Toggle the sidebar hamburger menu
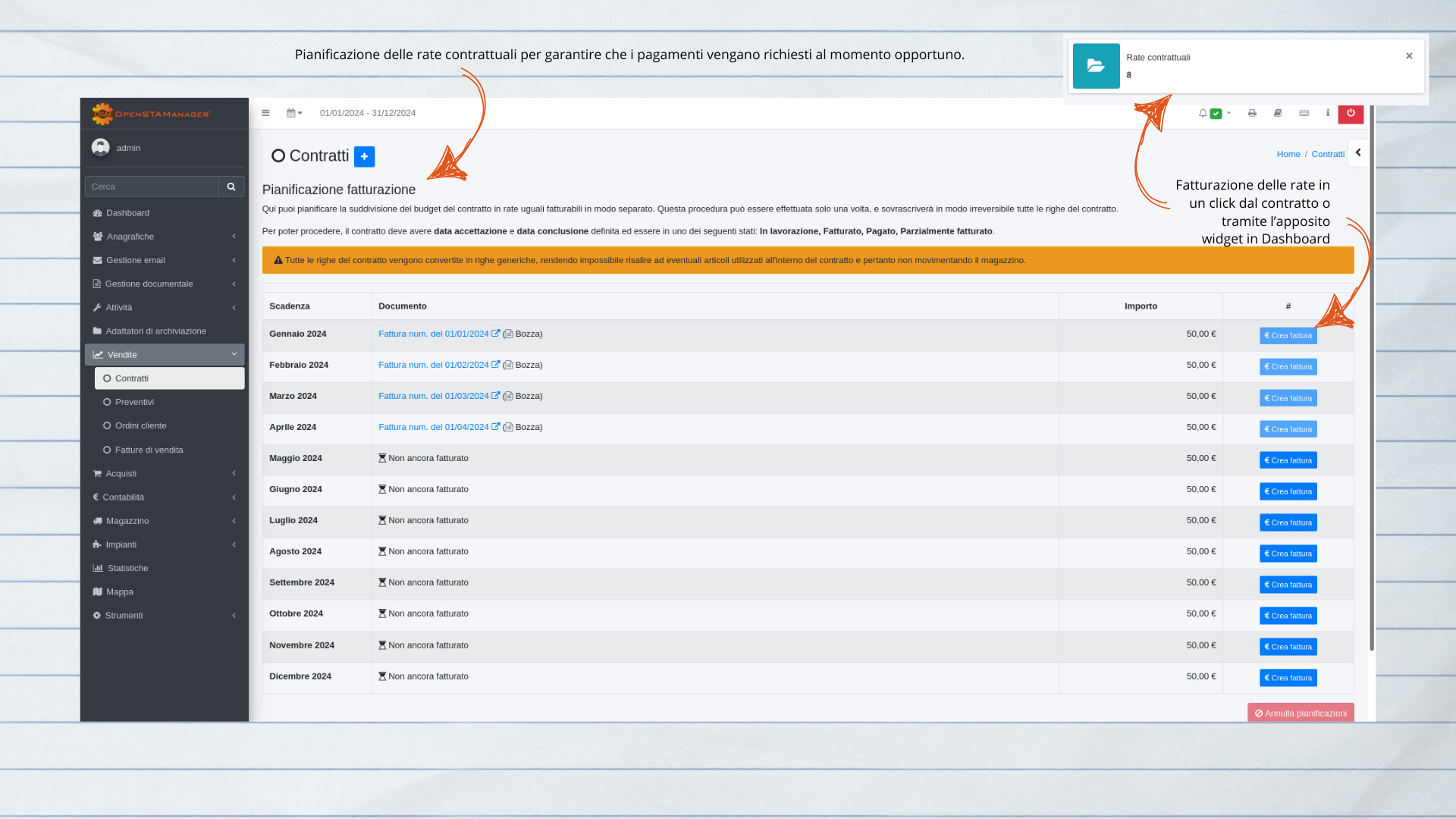This screenshot has height=819, width=1456. [x=265, y=113]
